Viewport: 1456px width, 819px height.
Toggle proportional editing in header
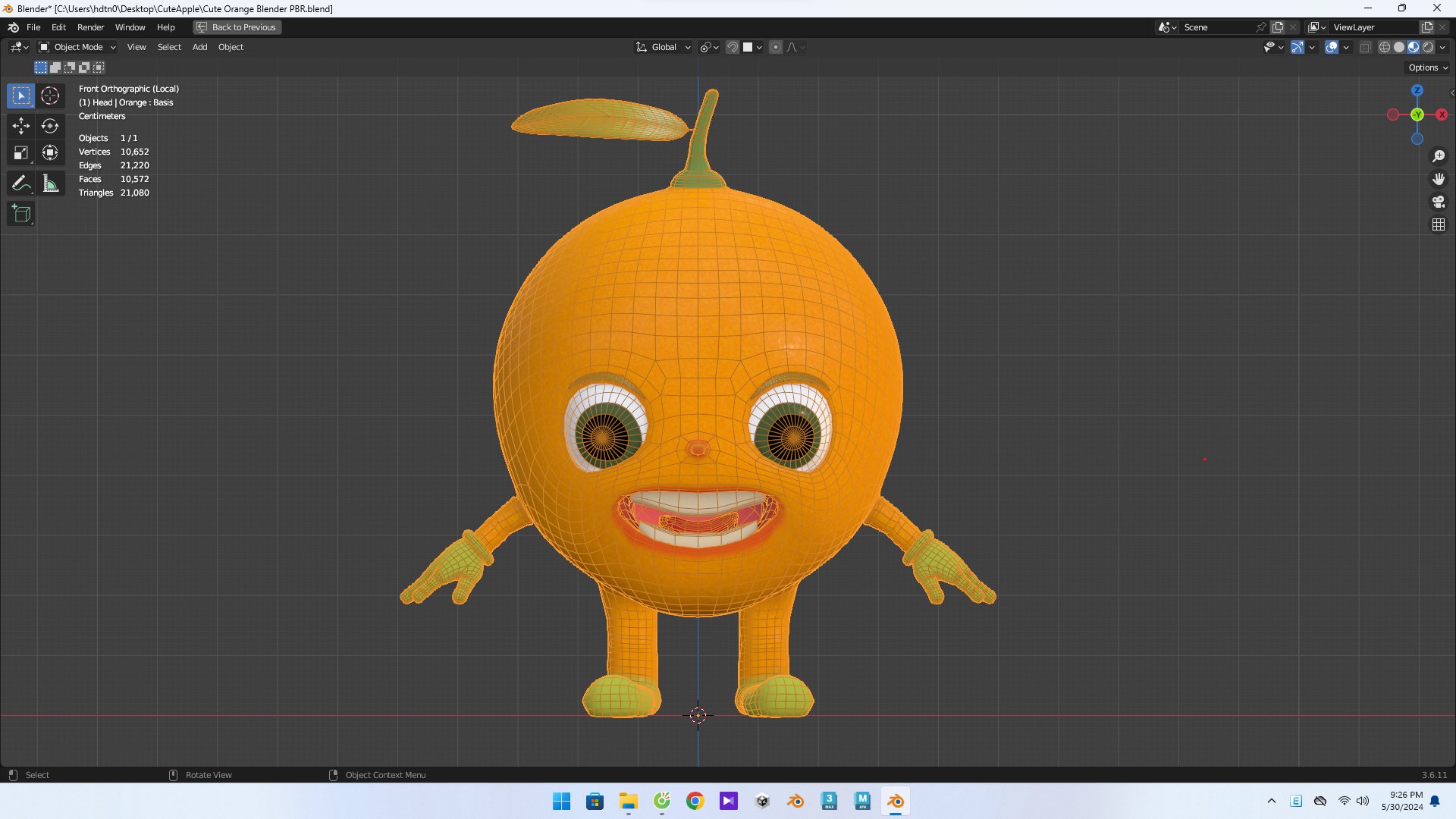(x=776, y=47)
